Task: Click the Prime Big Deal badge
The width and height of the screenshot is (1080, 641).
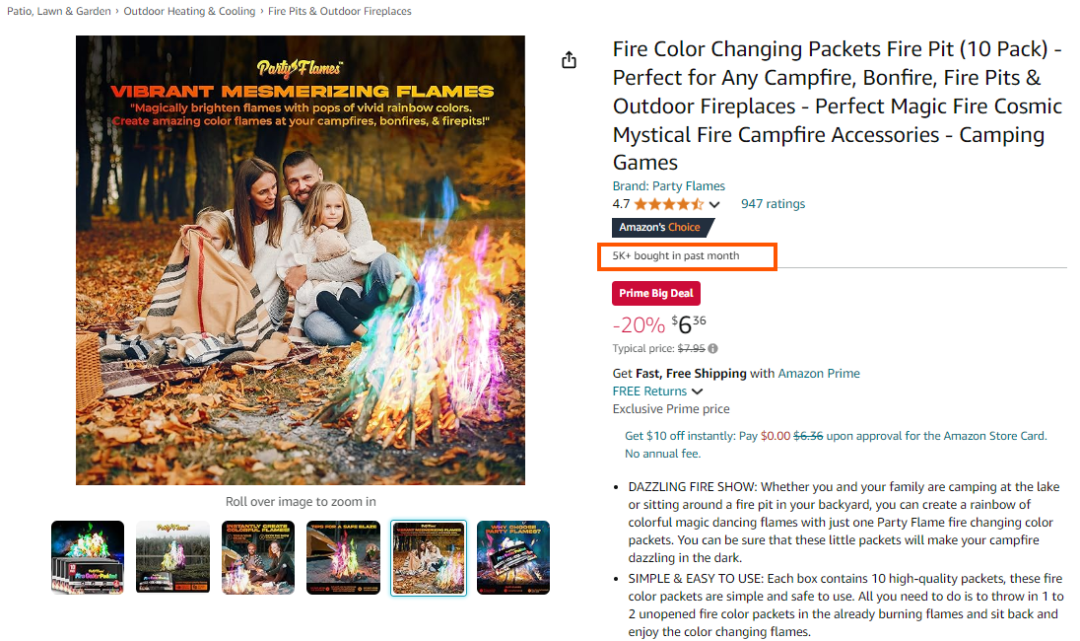Action: click(656, 293)
